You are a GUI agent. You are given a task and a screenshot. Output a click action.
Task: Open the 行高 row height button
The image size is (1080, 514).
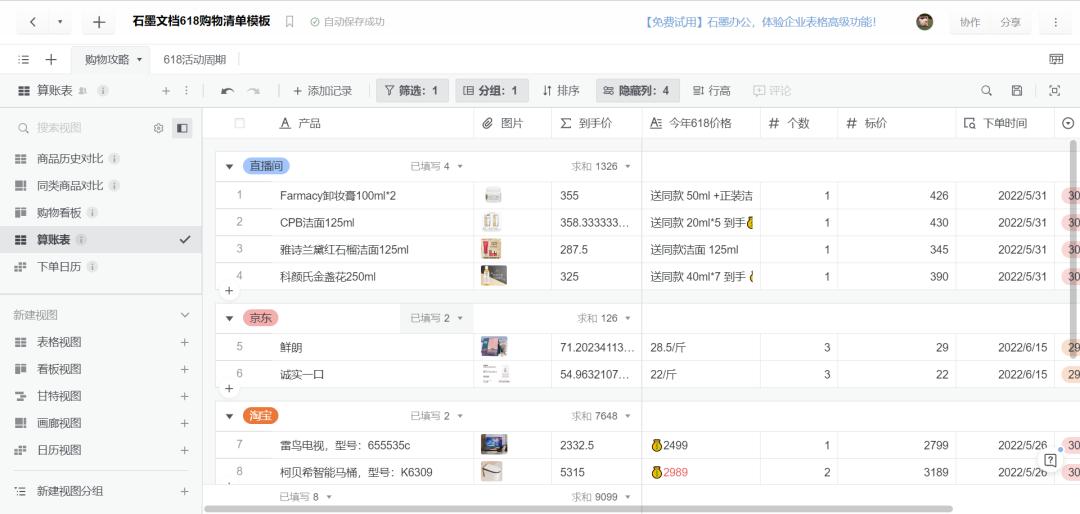tap(712, 90)
